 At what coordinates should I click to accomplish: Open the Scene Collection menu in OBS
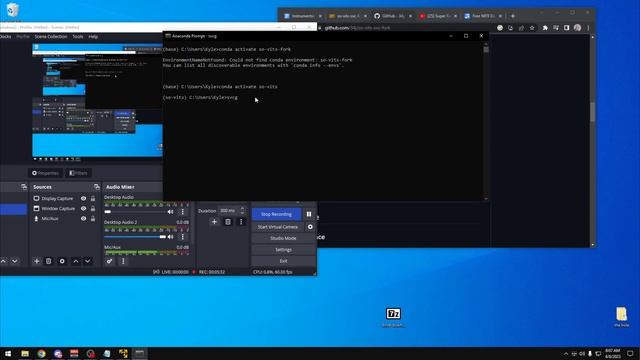coord(51,37)
